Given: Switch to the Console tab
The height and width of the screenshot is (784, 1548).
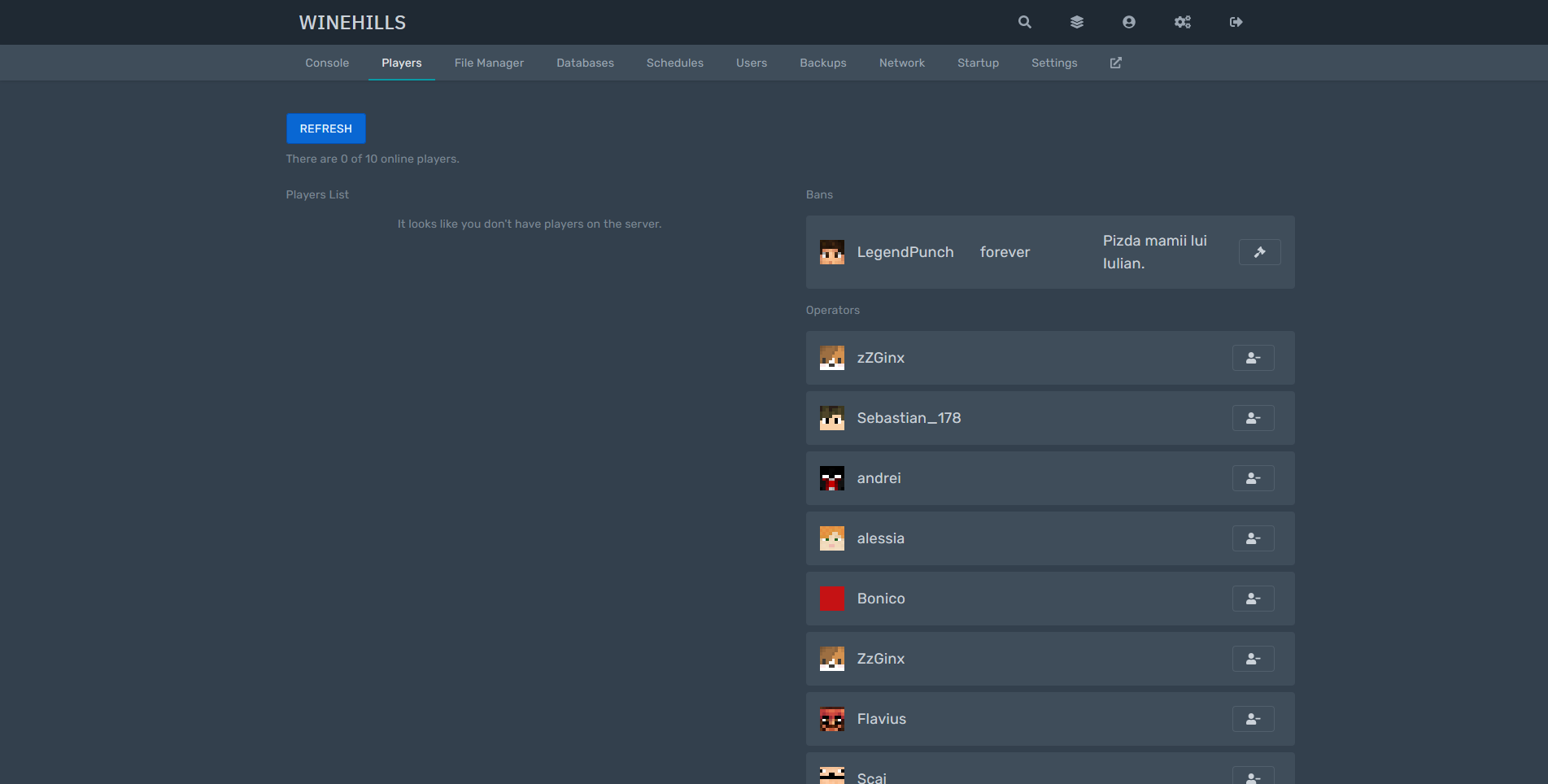Looking at the screenshot, I should [x=327, y=63].
